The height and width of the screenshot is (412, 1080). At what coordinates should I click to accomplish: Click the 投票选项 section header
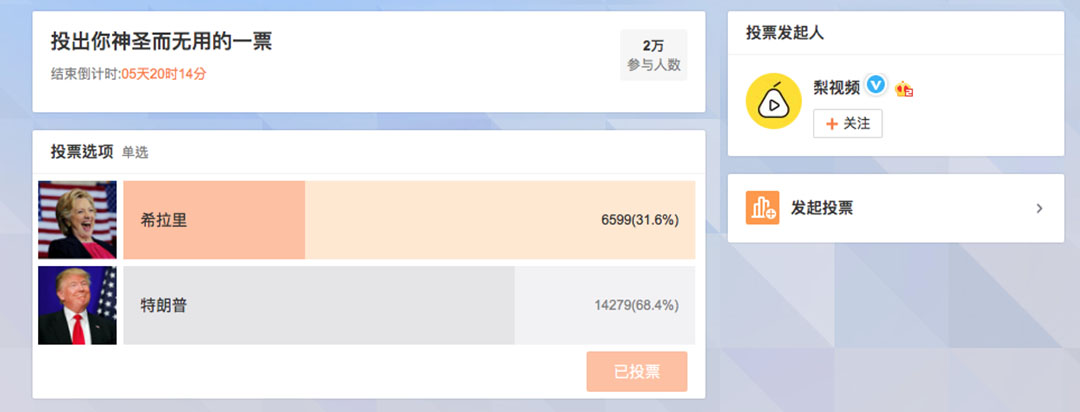point(82,152)
